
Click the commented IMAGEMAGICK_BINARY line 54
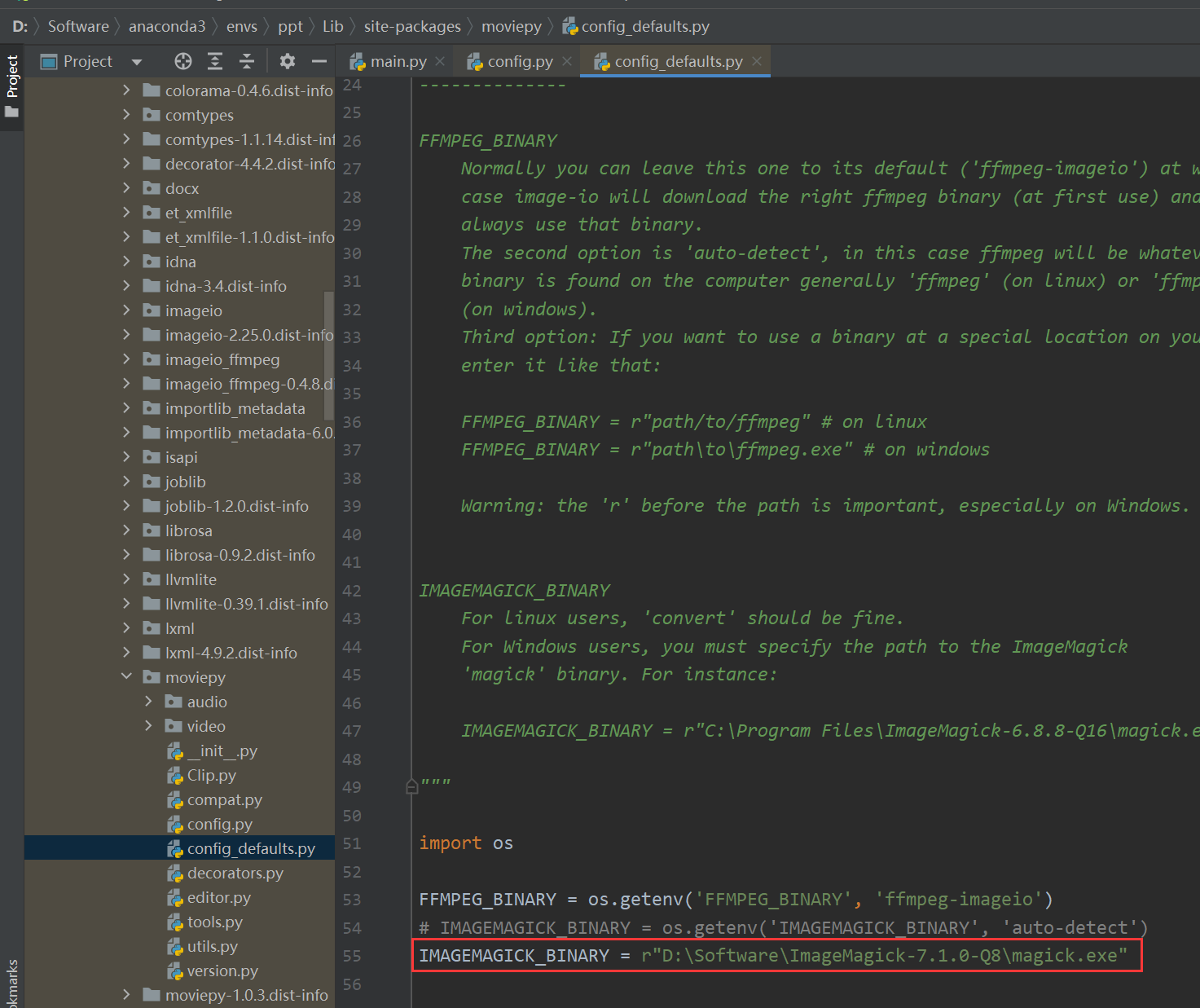point(784,928)
